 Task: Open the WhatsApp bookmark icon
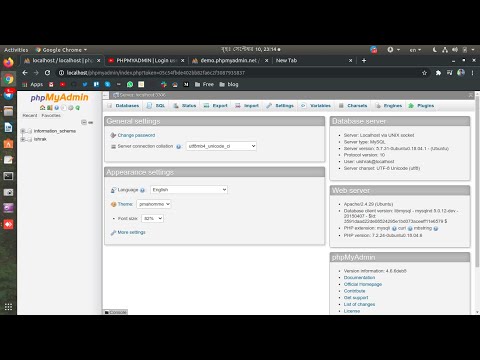(130, 84)
